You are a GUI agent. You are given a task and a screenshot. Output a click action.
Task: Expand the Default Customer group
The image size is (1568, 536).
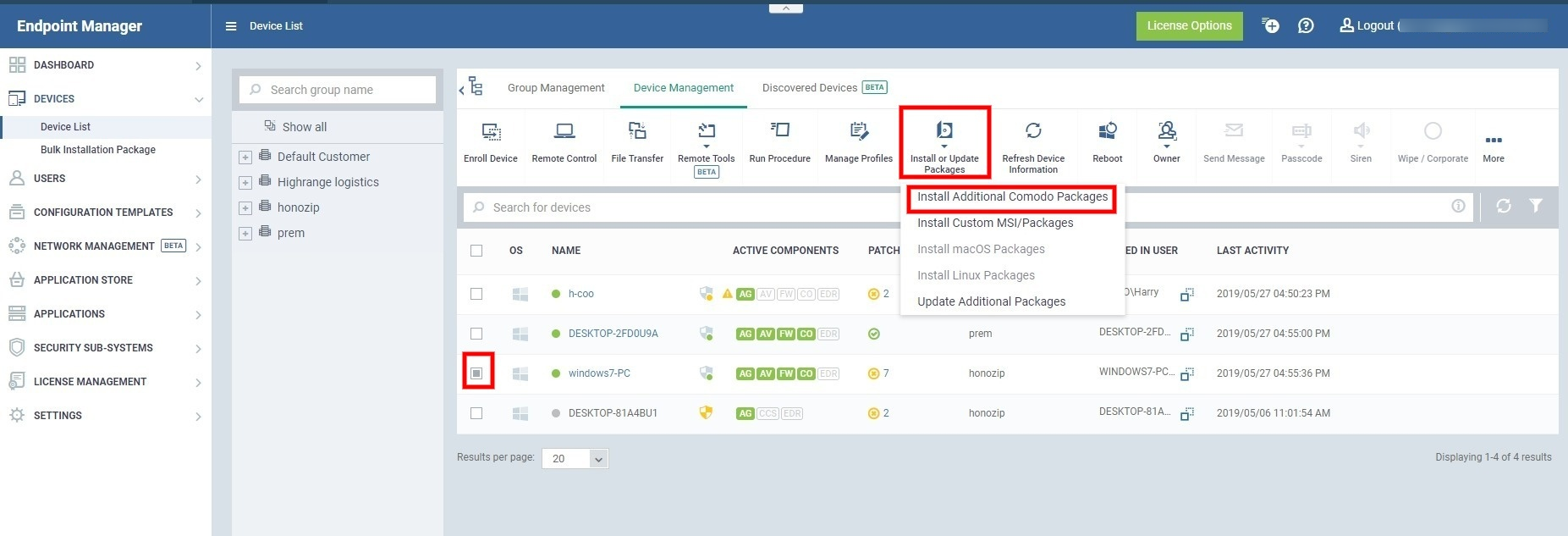pos(245,157)
